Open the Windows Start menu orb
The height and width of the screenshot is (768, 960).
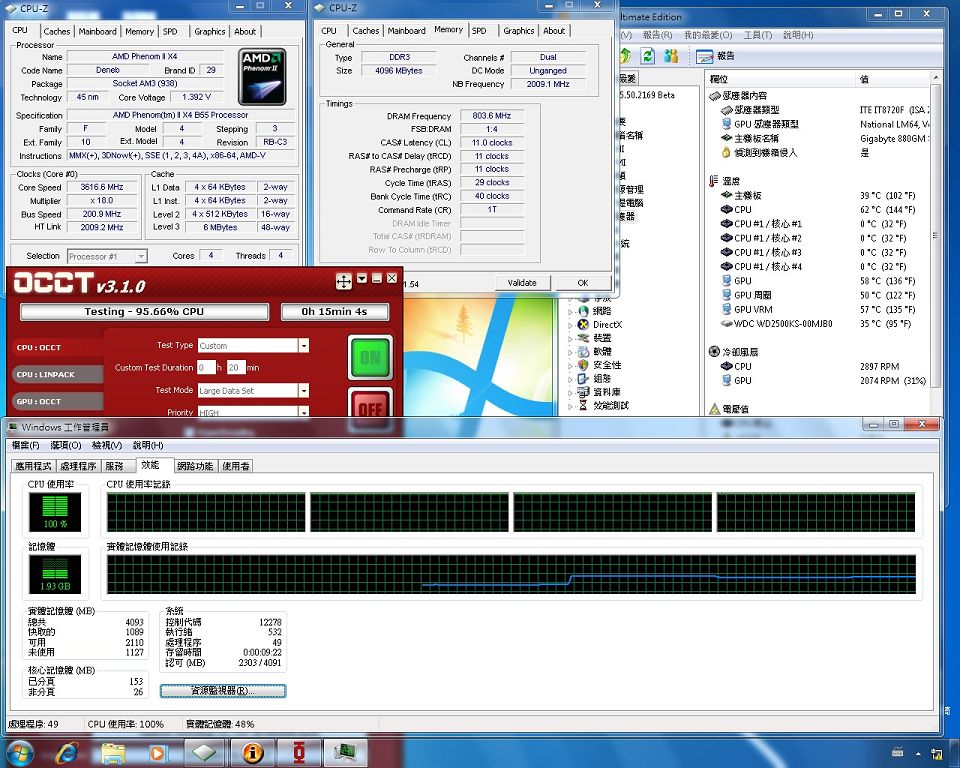point(19,753)
